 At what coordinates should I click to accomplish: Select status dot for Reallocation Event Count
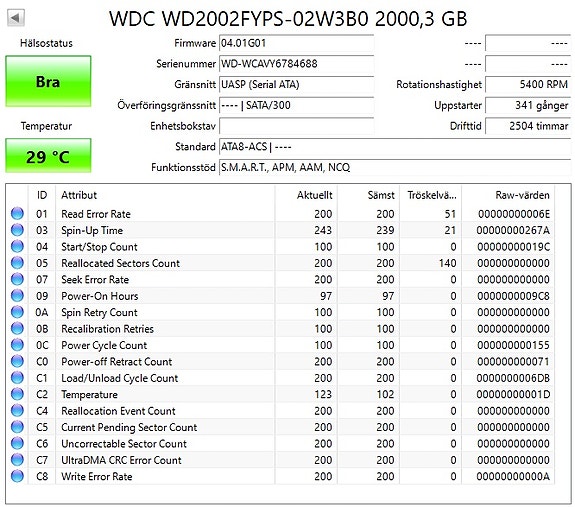point(17,410)
